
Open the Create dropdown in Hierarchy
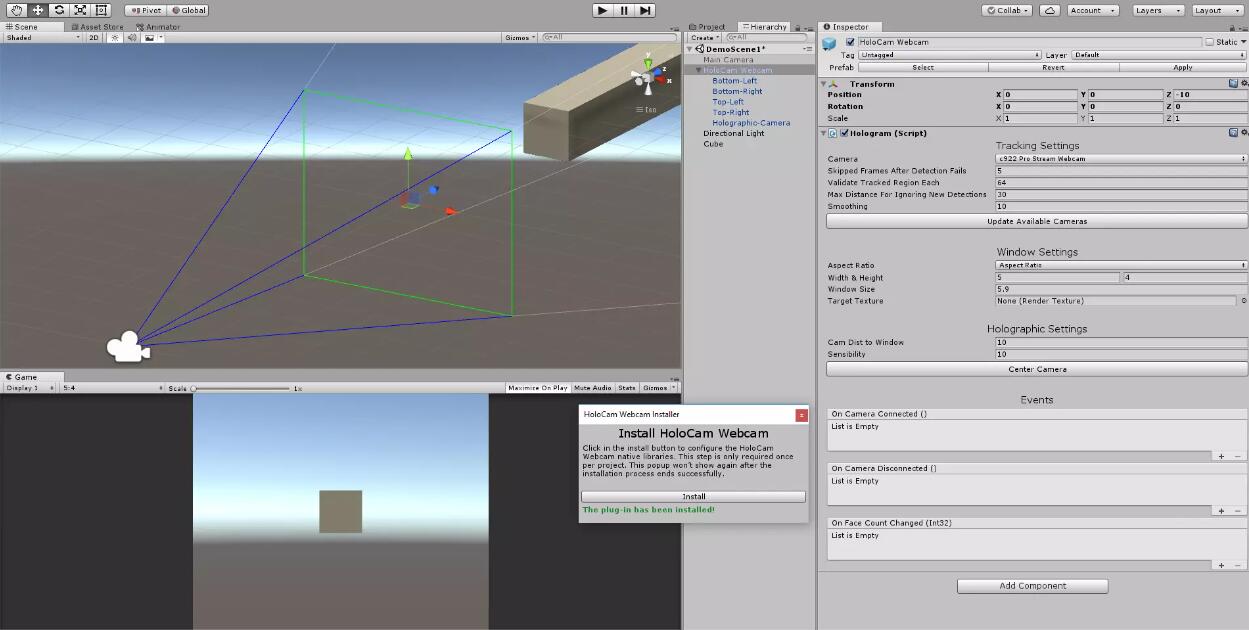[x=703, y=37]
